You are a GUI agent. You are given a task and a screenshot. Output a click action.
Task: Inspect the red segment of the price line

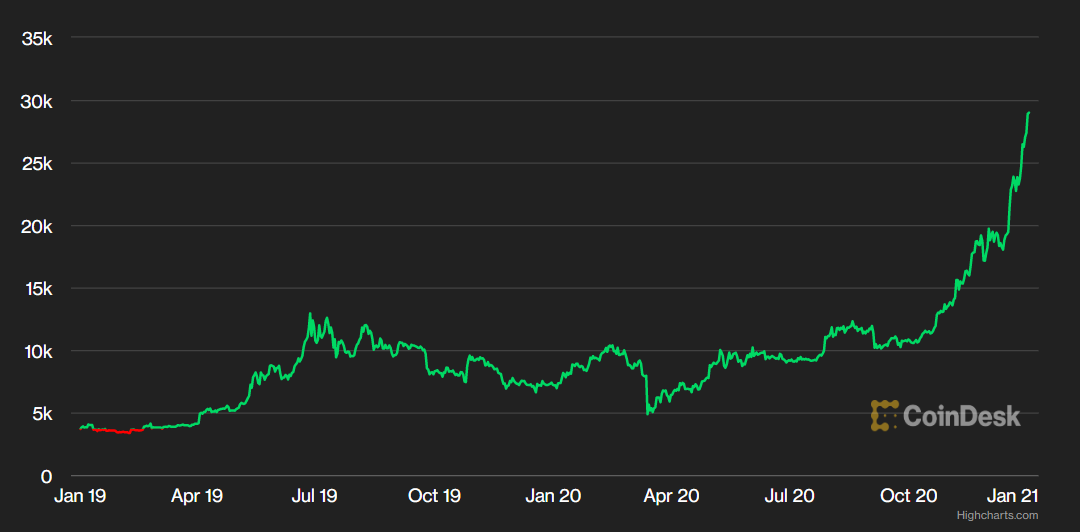[x=117, y=431]
